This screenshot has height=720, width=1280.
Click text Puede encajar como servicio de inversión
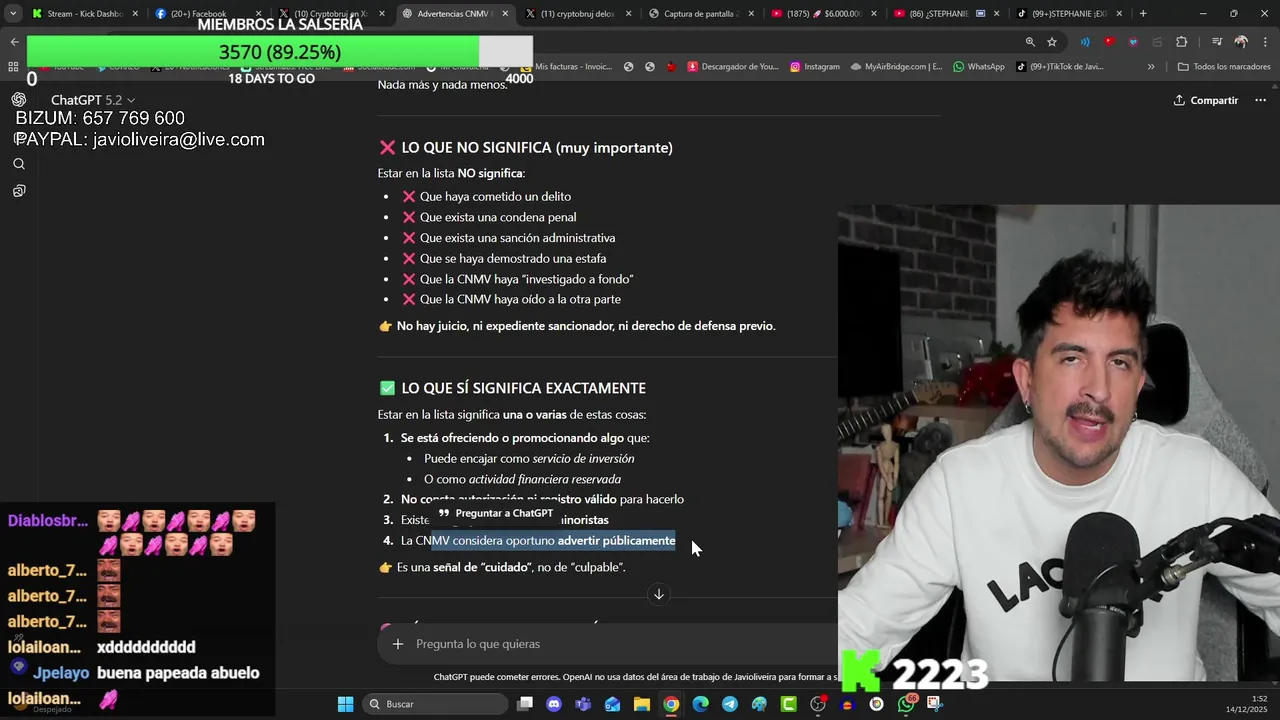529,459
